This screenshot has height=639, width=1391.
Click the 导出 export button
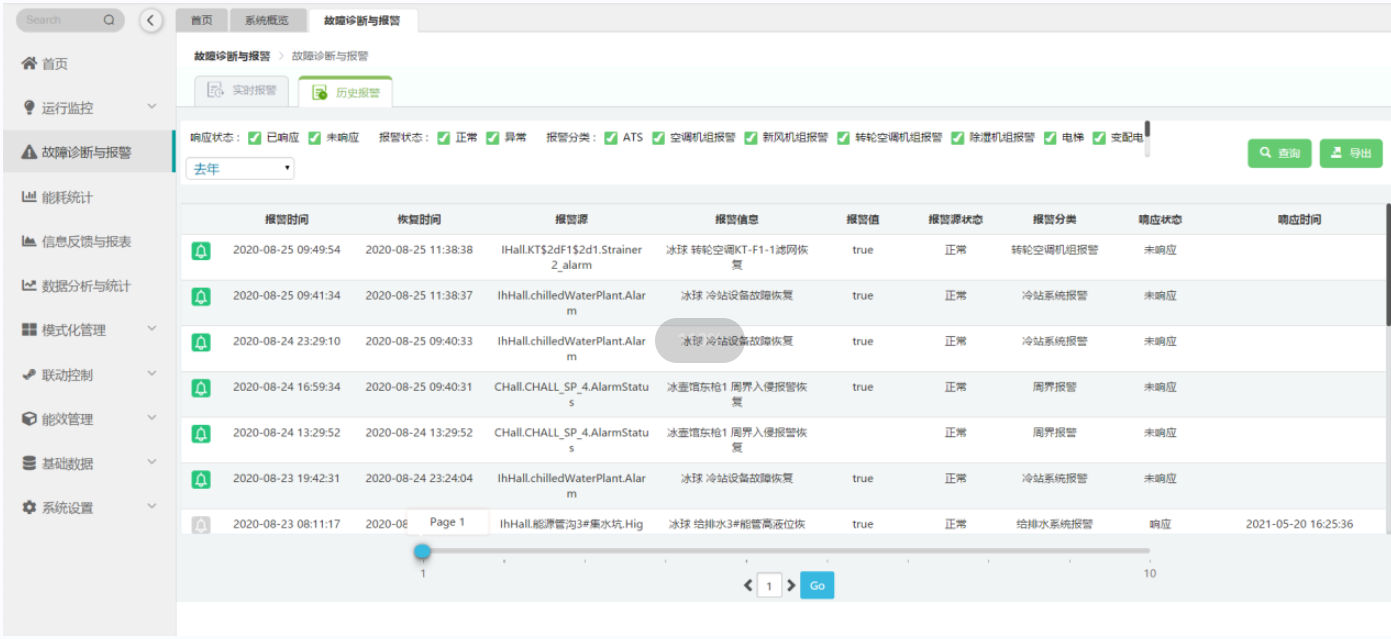[1351, 153]
